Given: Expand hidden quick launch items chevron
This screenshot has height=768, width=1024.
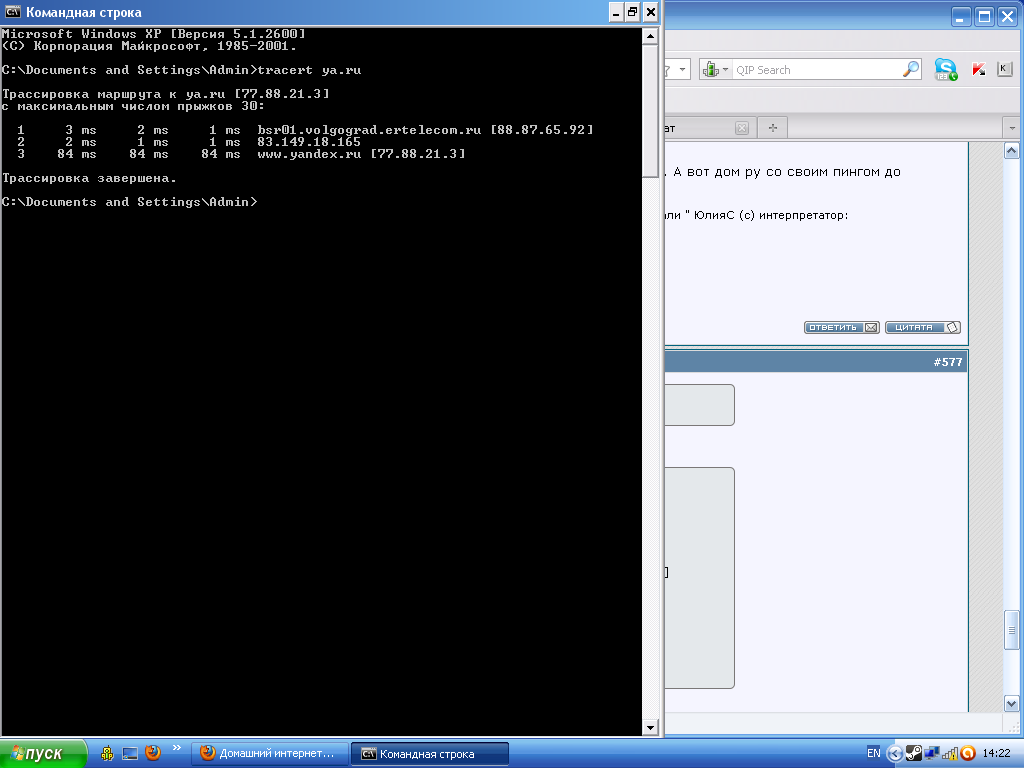Looking at the screenshot, I should coord(177,748).
